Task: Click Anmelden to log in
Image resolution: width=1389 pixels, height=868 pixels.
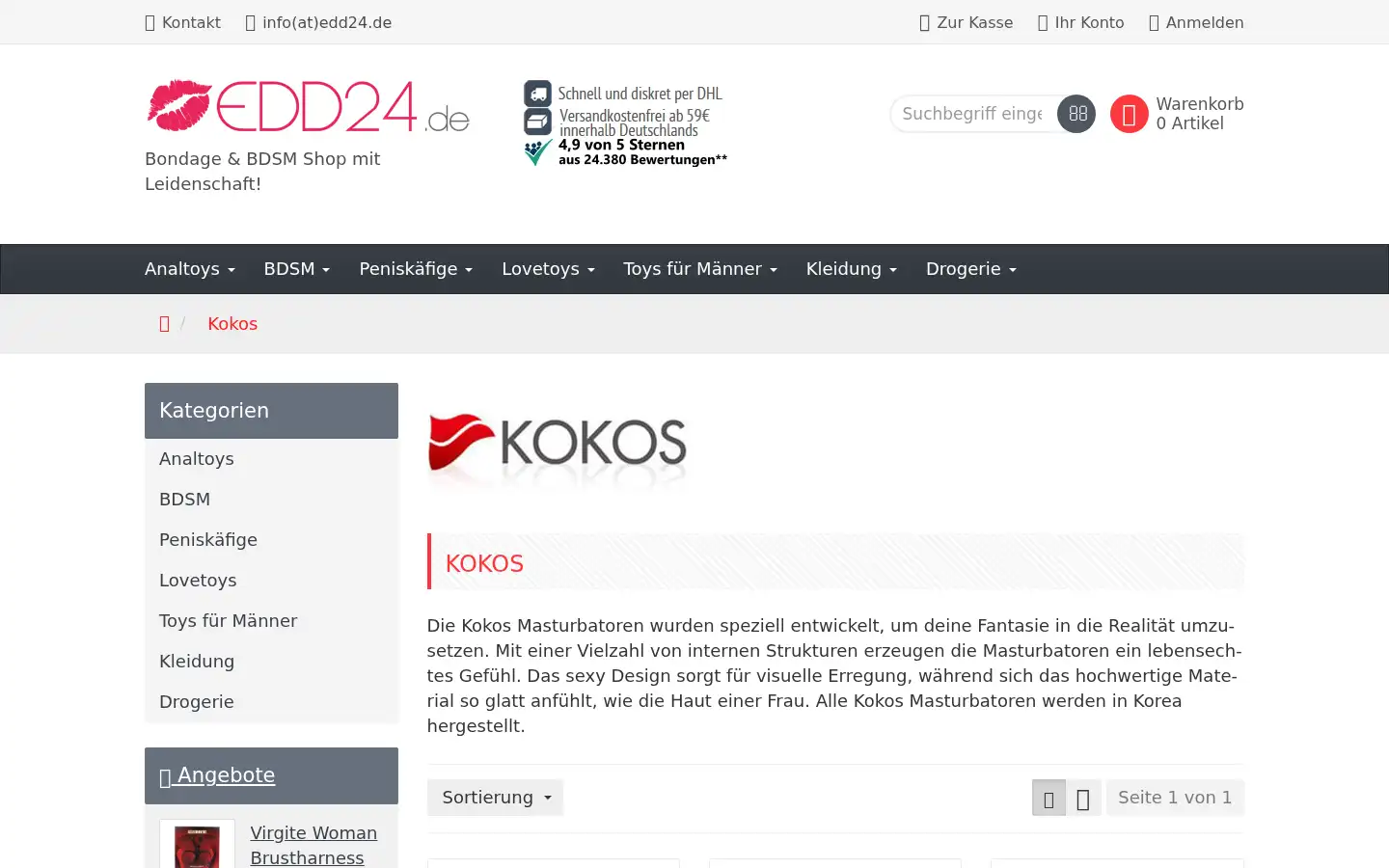Action: coord(1196,22)
